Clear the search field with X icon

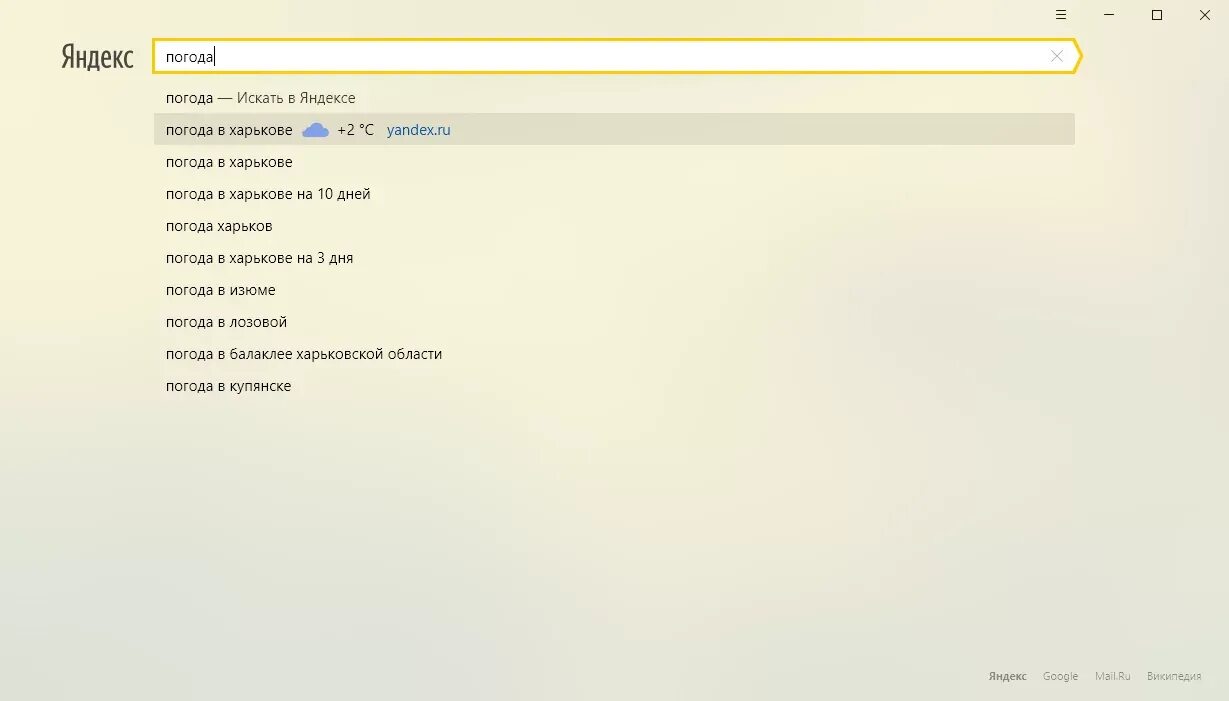pyautogui.click(x=1056, y=56)
